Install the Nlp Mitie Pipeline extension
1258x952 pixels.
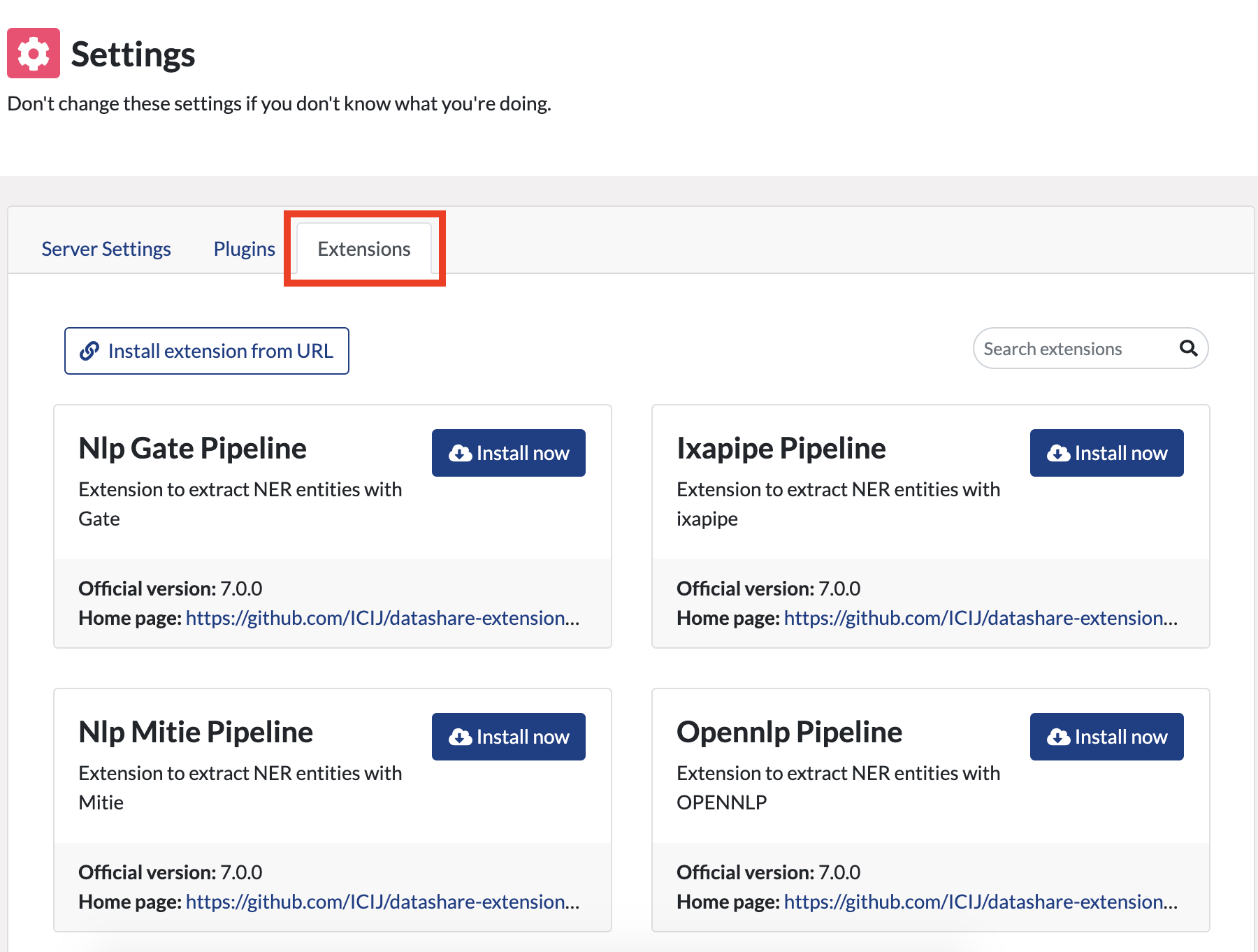tap(509, 737)
